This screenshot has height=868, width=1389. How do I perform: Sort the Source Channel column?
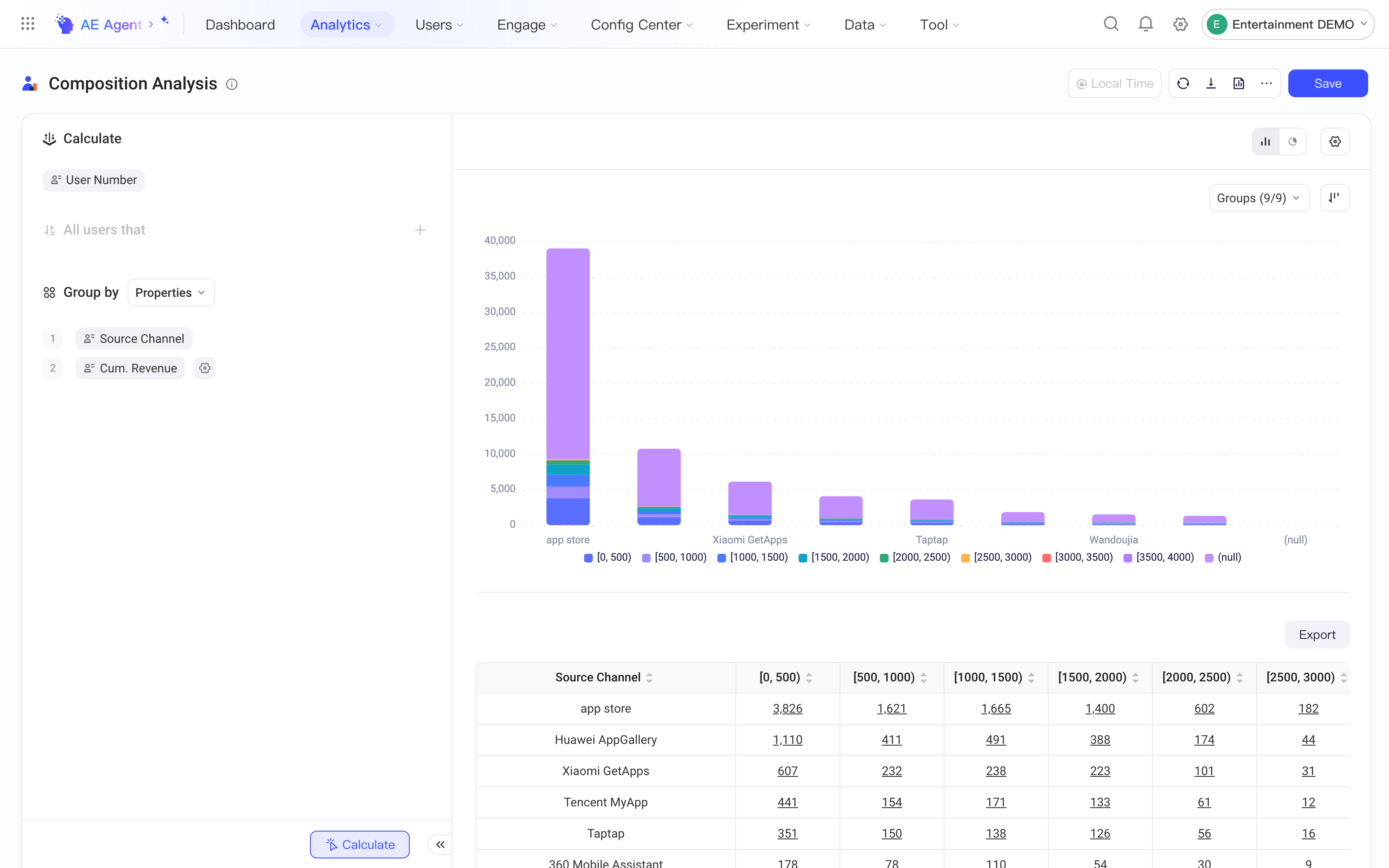649,677
